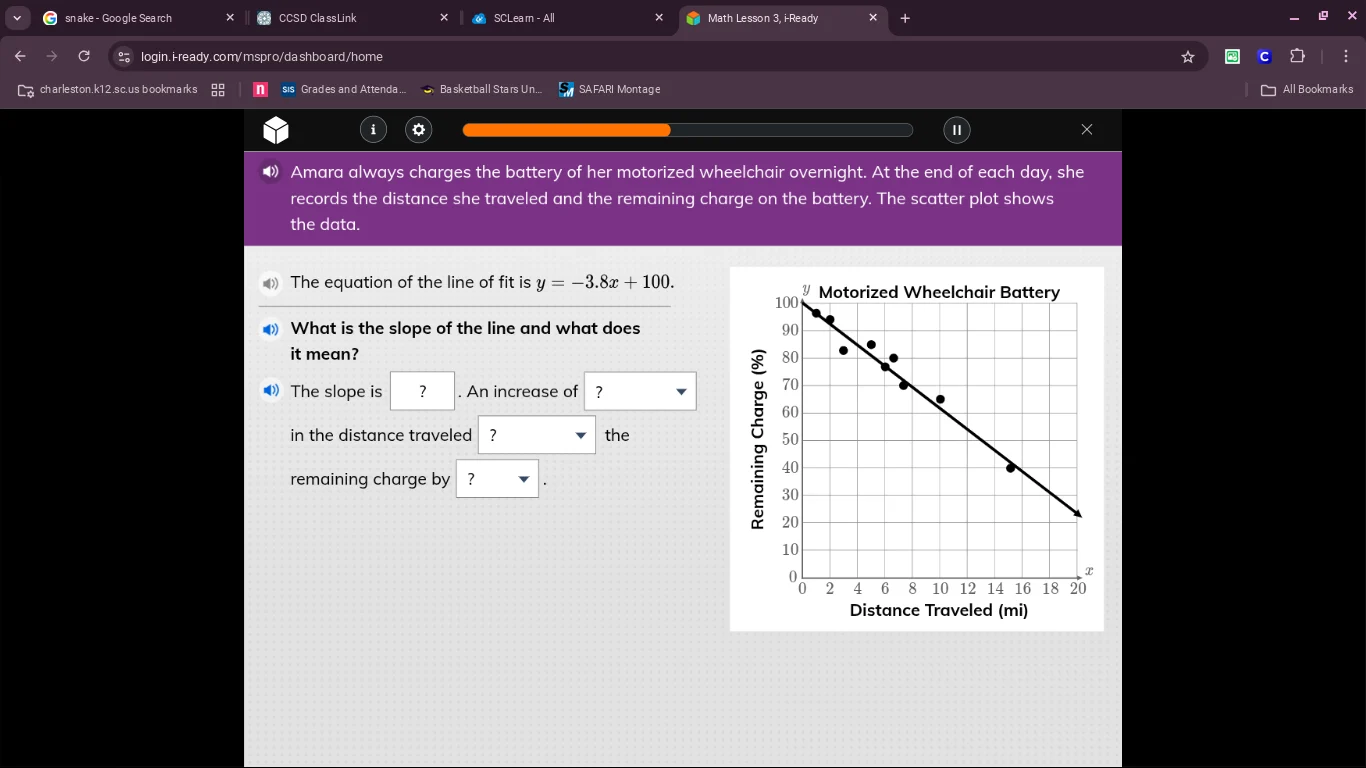Play audio for slope question prompt
The width and height of the screenshot is (1366, 768).
click(x=270, y=328)
